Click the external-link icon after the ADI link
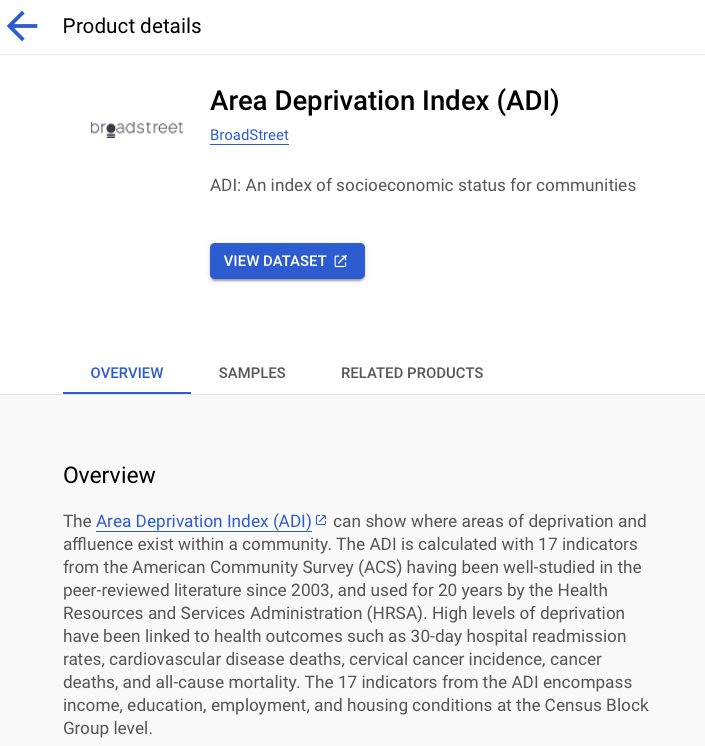 [321, 520]
